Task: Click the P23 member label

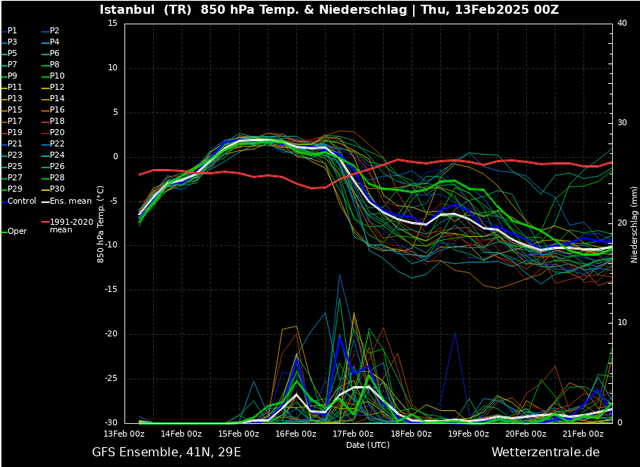Action: tap(12, 155)
